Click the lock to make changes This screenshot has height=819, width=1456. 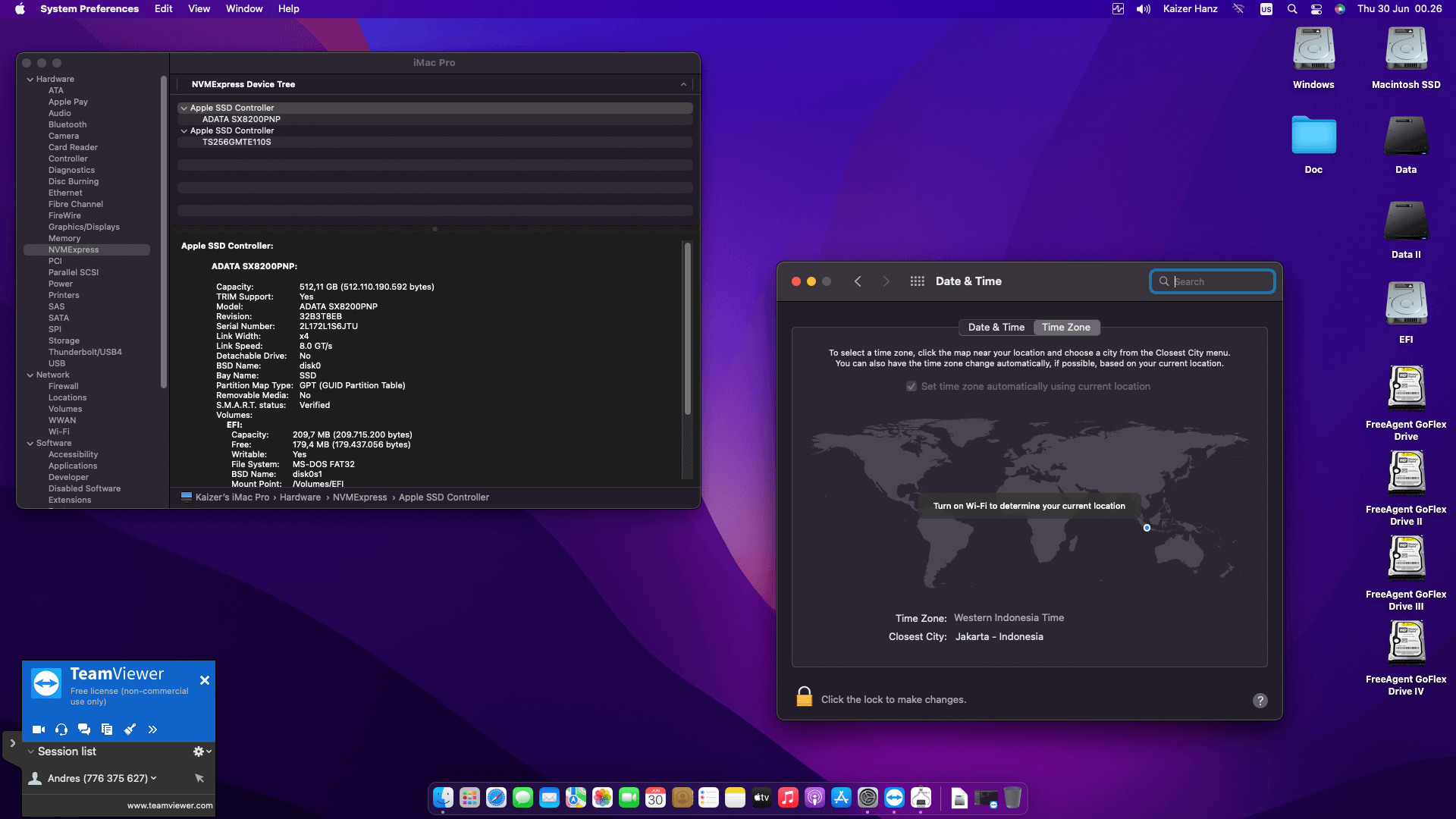(805, 697)
